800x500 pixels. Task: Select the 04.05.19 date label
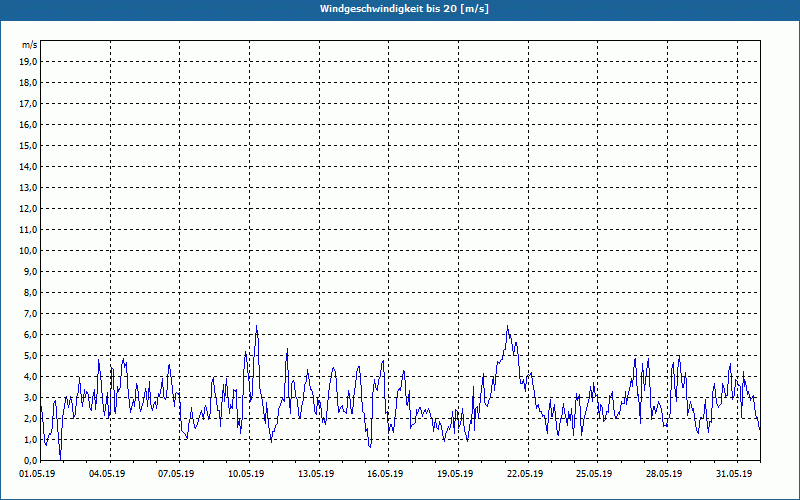click(107, 473)
